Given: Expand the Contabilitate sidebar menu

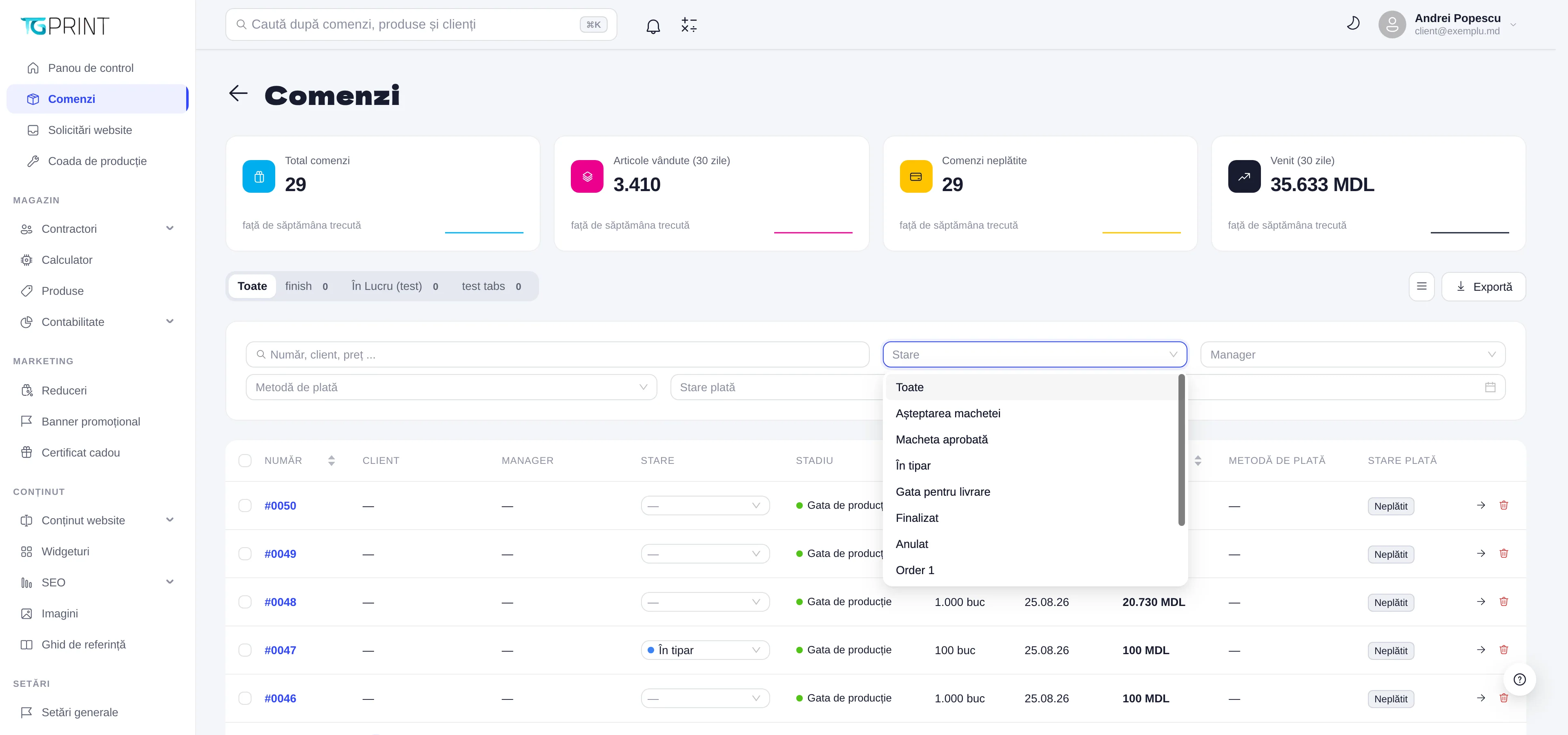Looking at the screenshot, I should click(98, 322).
